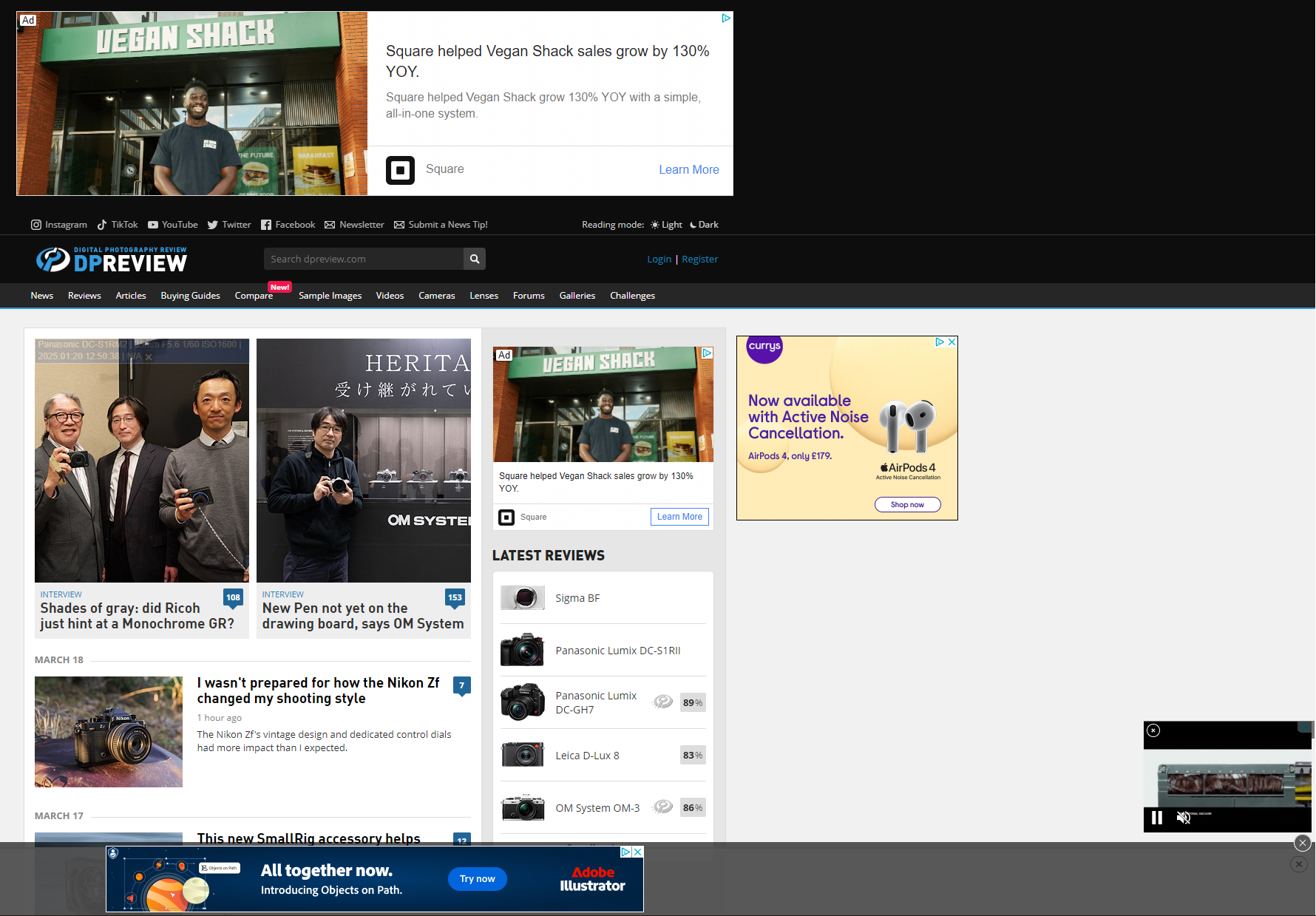Open the Panasonic Lumix DC-GH7 review
1316x916 pixels.
[596, 702]
